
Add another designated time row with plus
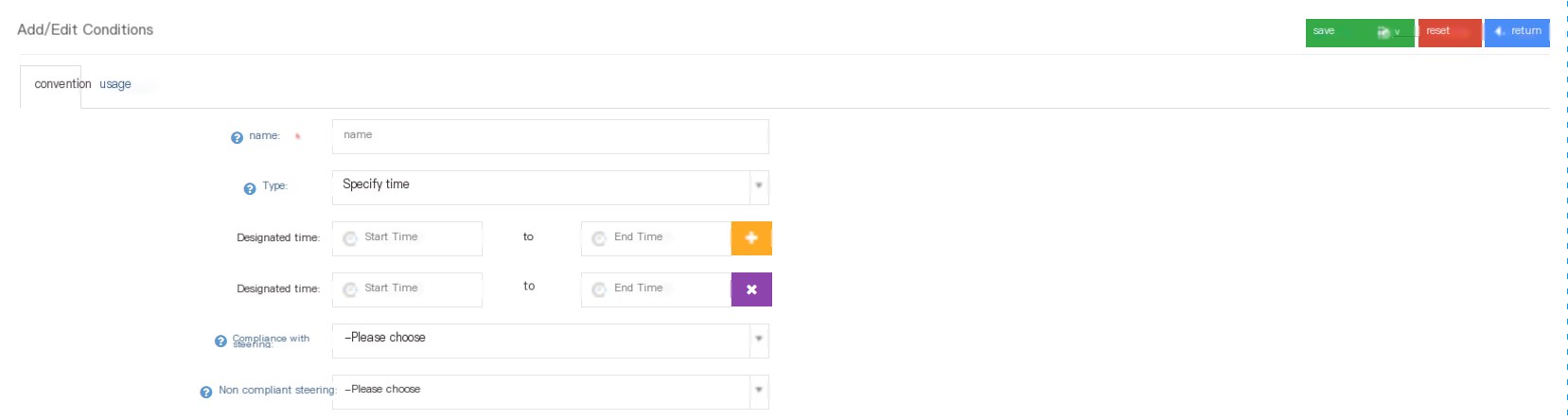coord(751,238)
